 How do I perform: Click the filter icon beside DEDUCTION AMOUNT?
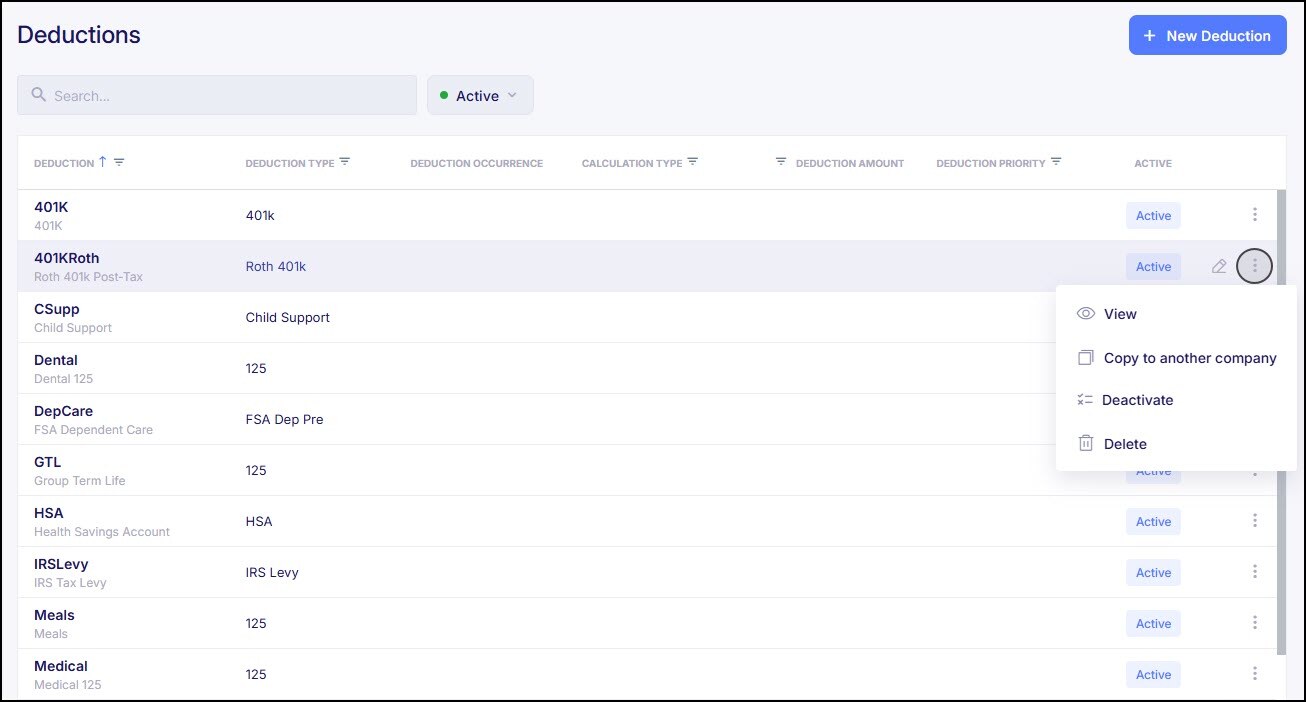click(x=781, y=160)
